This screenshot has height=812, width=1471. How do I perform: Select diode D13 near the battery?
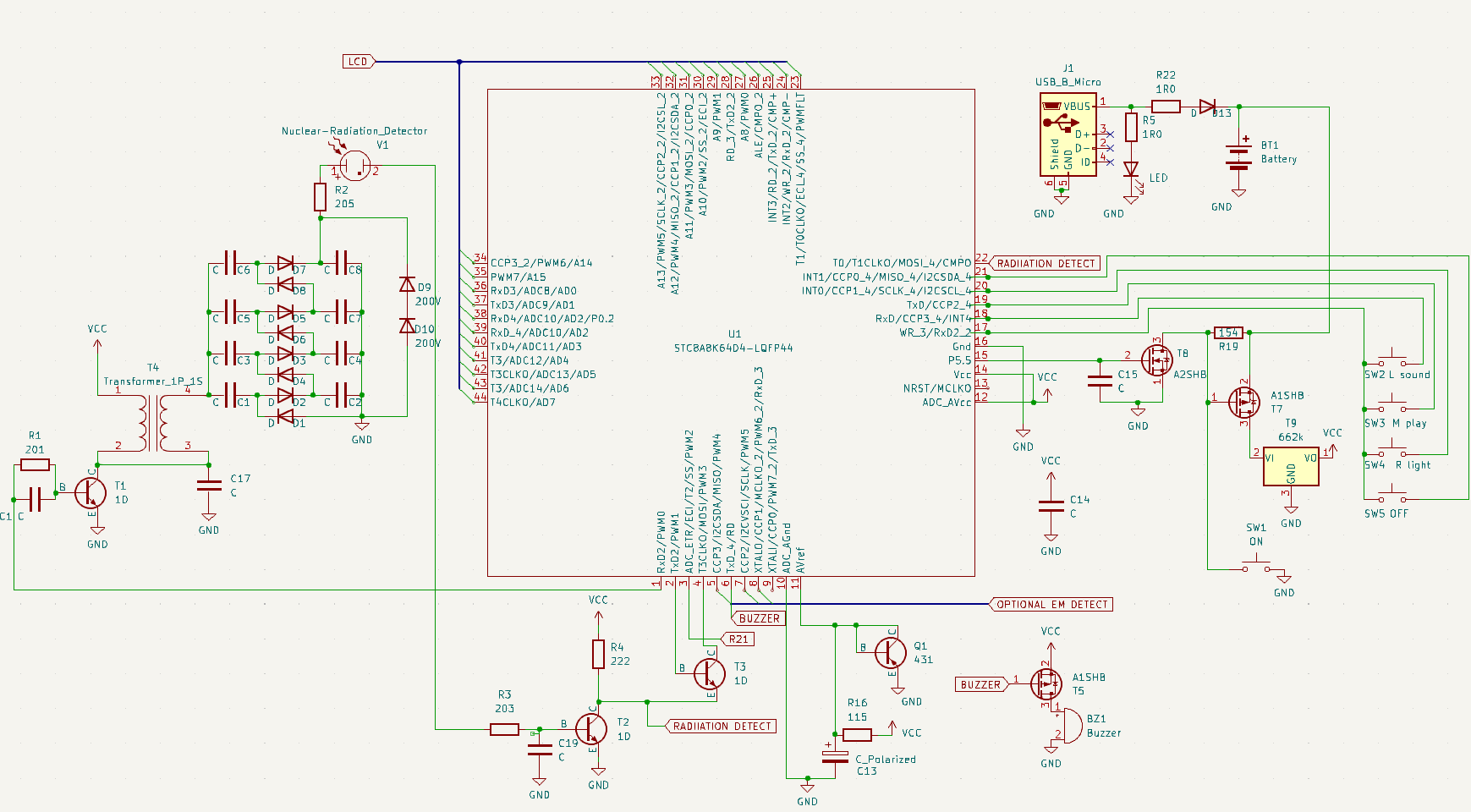coord(1207,107)
